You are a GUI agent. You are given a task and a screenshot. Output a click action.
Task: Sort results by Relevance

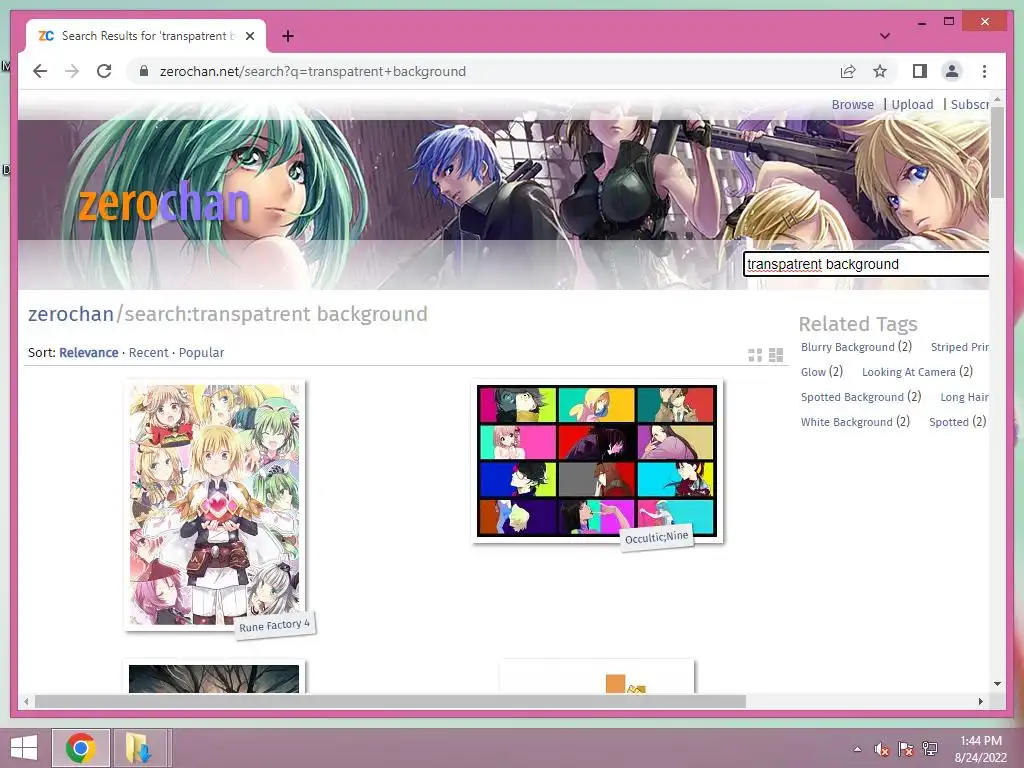click(x=89, y=353)
